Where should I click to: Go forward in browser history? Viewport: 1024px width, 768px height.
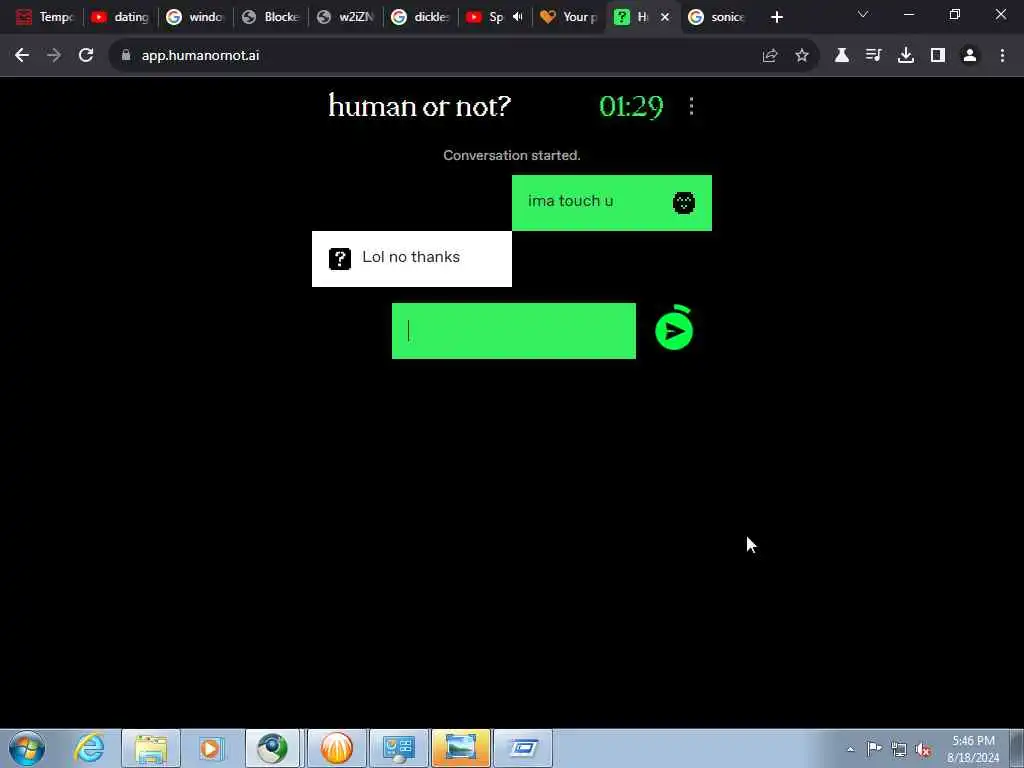[54, 56]
